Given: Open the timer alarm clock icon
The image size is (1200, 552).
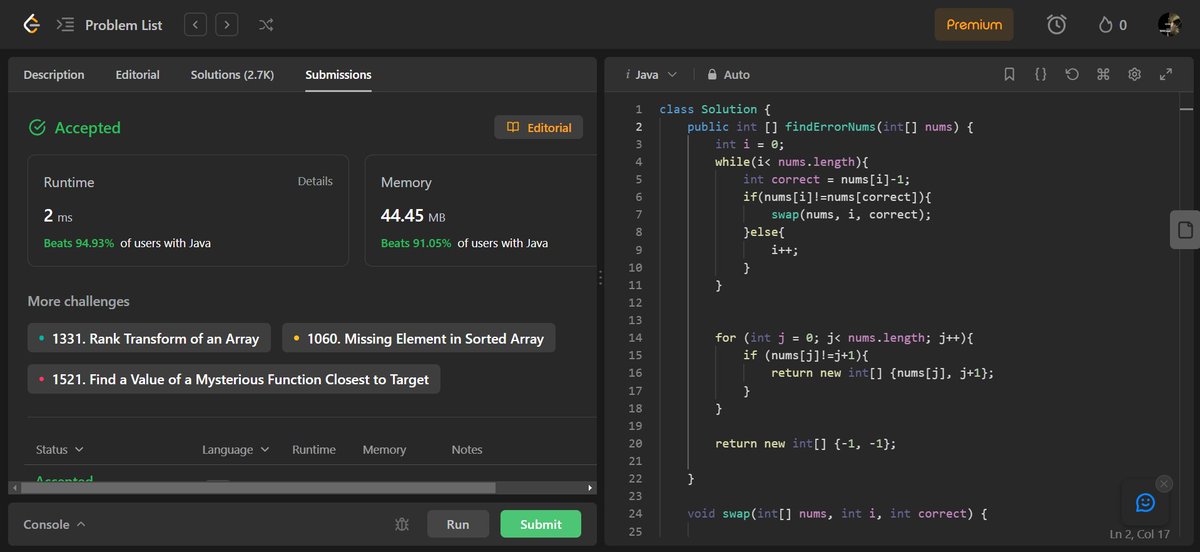Looking at the screenshot, I should [1056, 25].
